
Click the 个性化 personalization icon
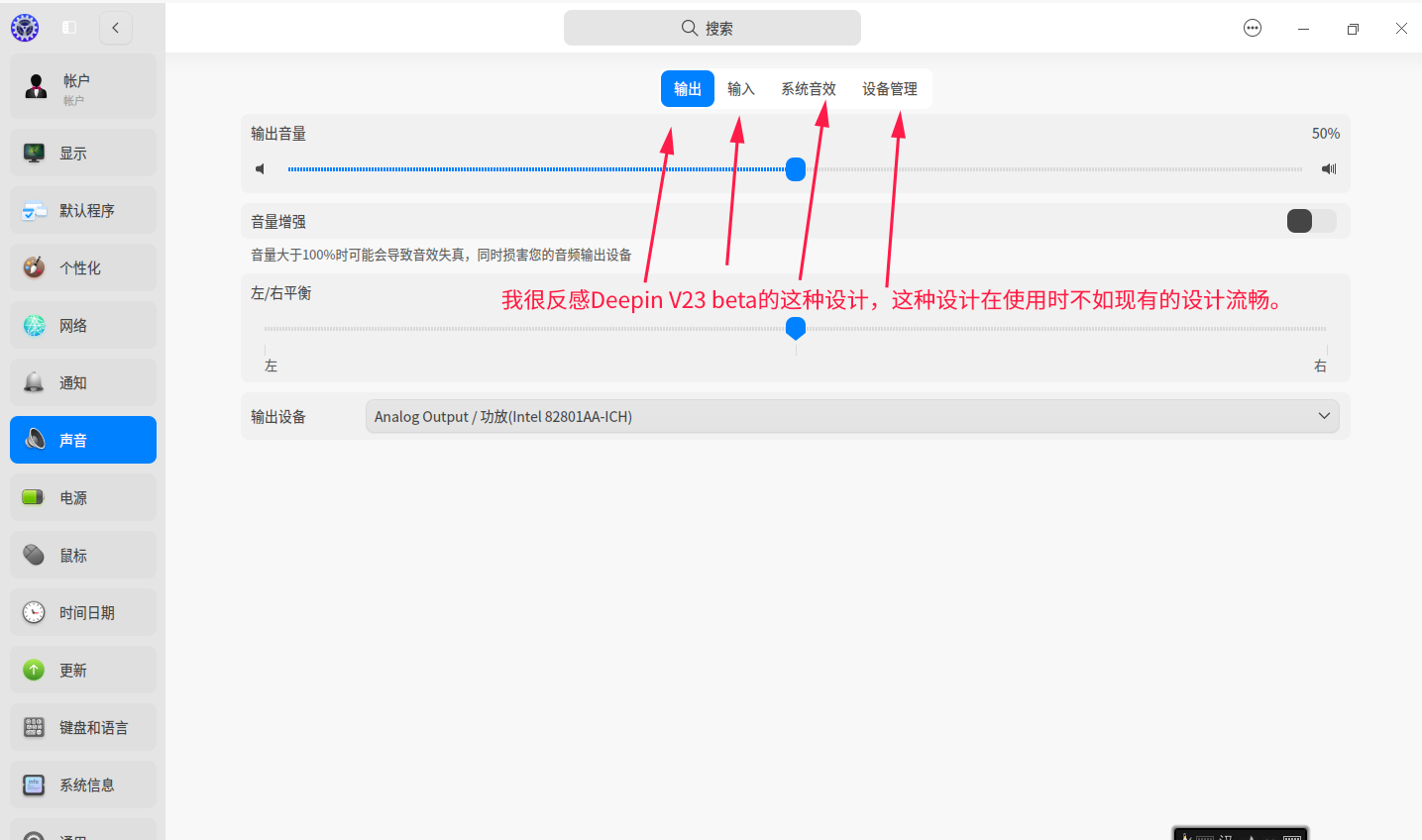click(x=34, y=267)
